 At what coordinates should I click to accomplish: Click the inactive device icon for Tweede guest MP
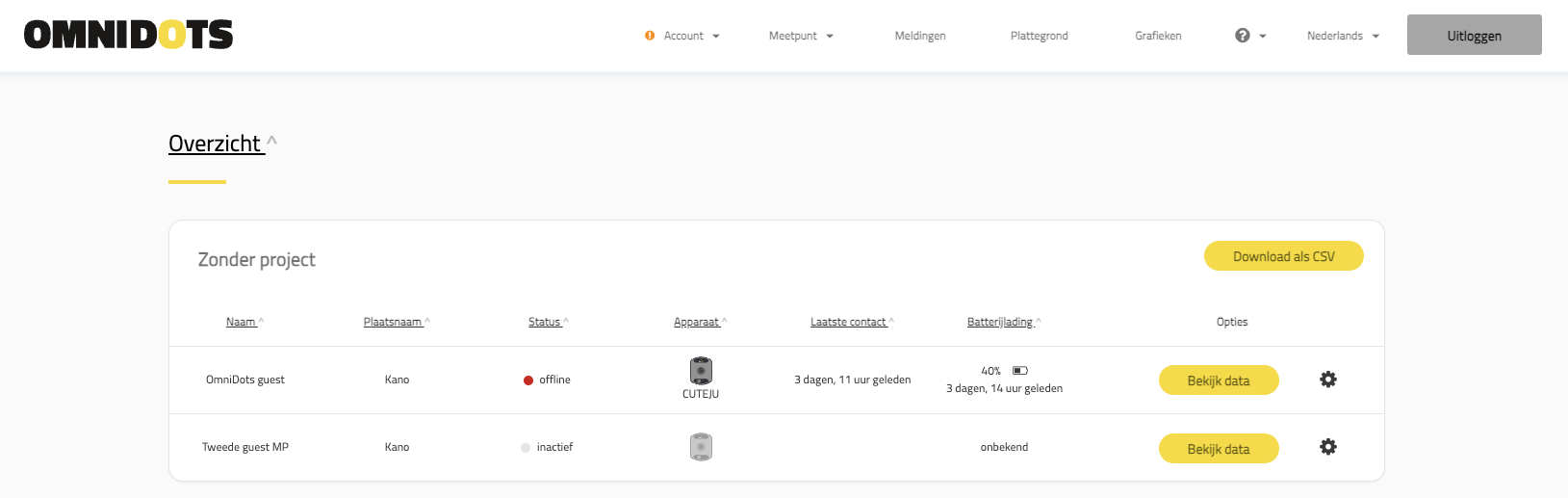[x=701, y=447]
